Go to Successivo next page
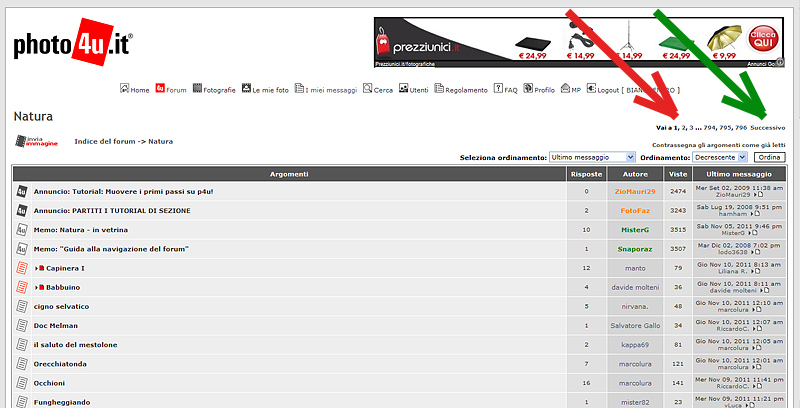The image size is (800, 408). (x=767, y=128)
